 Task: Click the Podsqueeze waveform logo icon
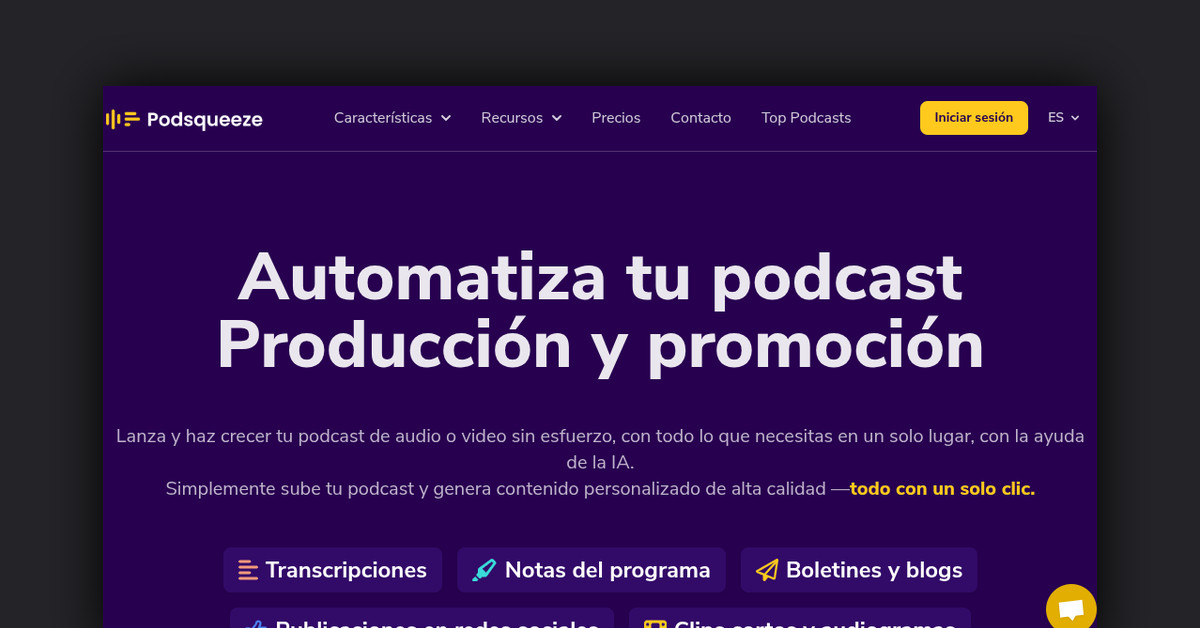click(x=123, y=119)
